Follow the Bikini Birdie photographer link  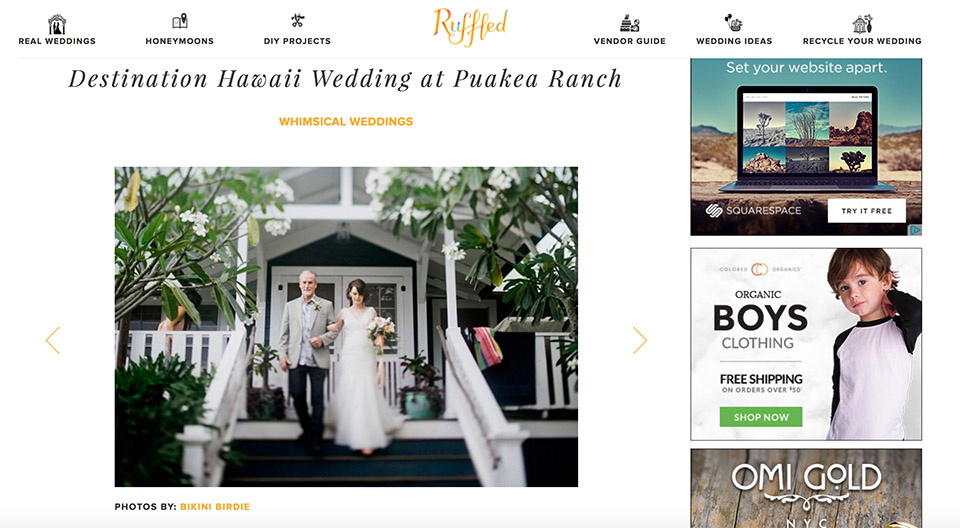point(215,507)
